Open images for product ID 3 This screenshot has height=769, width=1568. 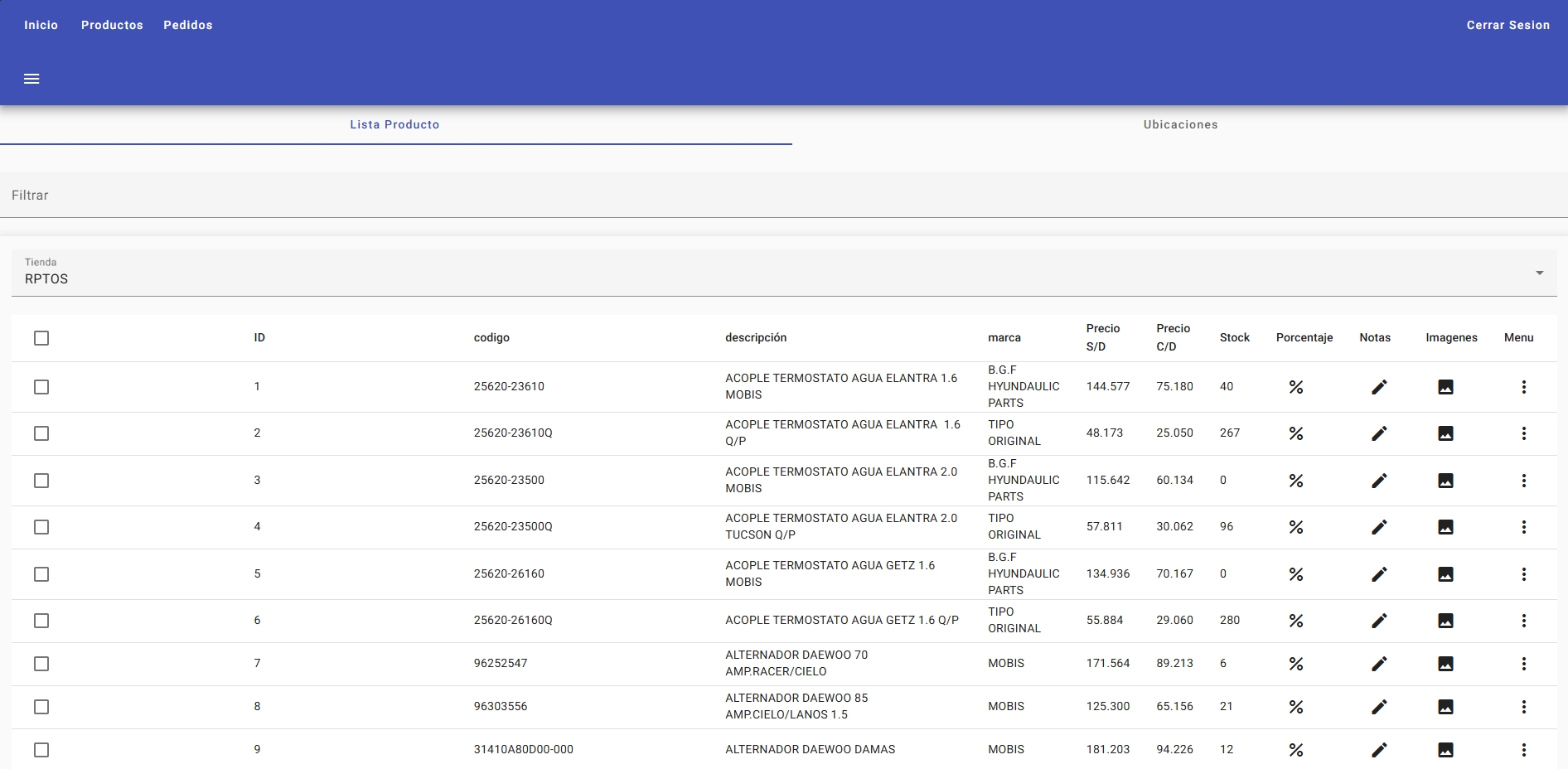1445,481
